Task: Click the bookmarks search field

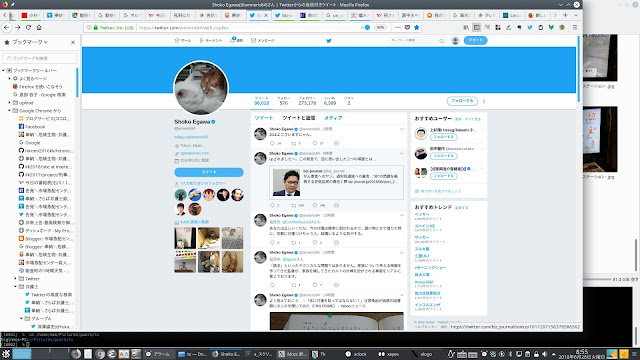Action: [40, 58]
